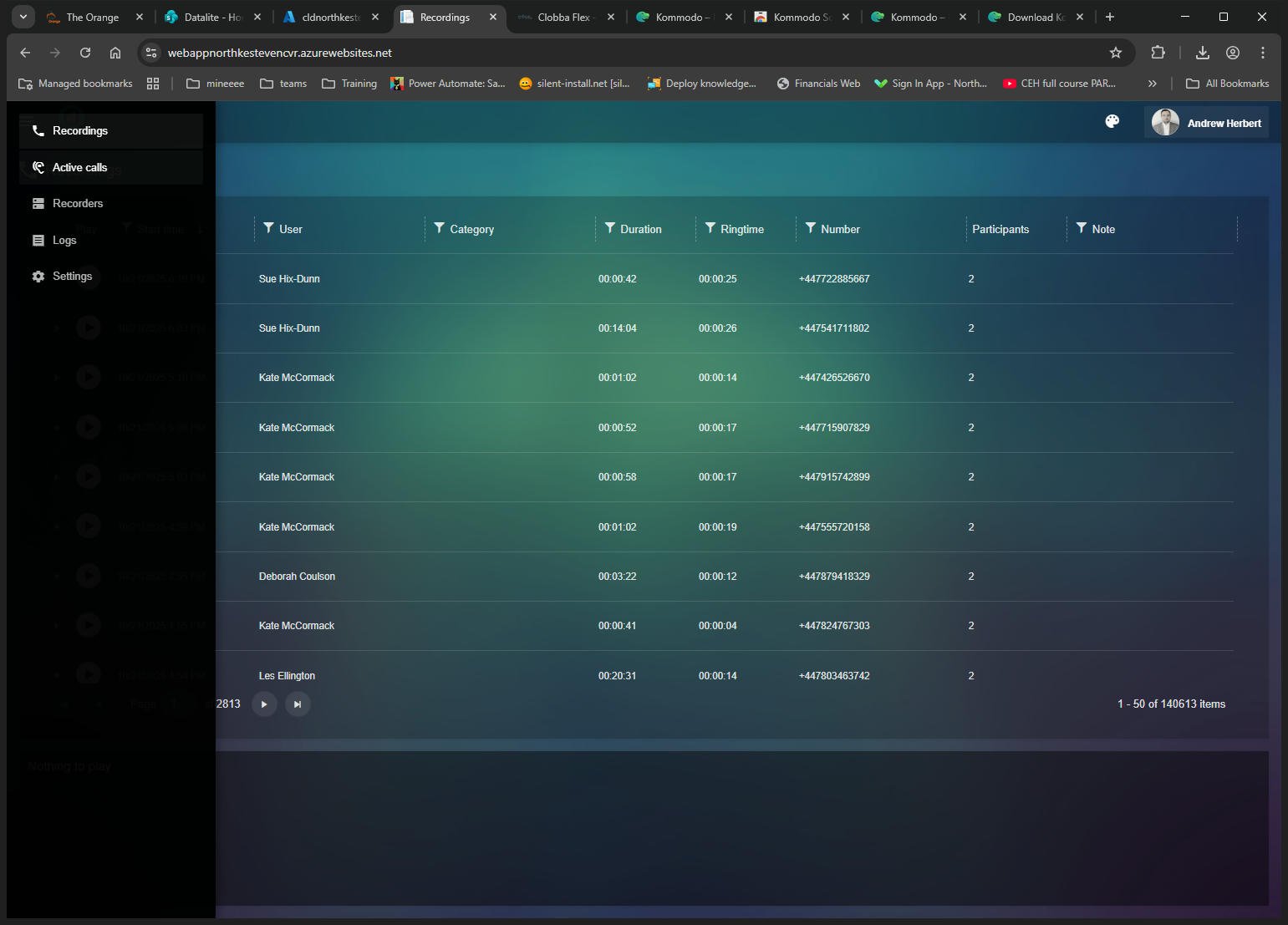Click the theme palette icon
This screenshot has height=925, width=1288.
point(1112,122)
